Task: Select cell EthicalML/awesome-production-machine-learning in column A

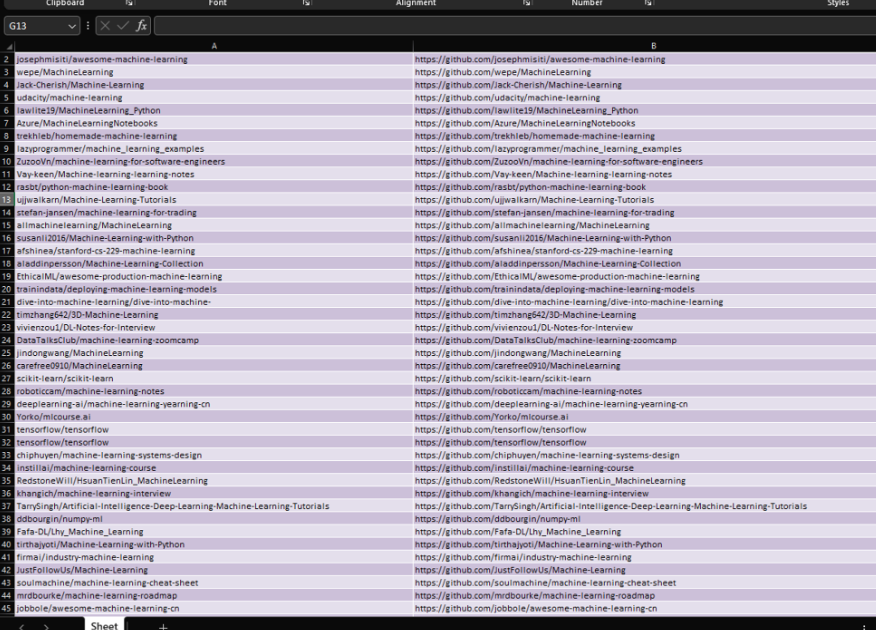Action: pyautogui.click(x=214, y=276)
